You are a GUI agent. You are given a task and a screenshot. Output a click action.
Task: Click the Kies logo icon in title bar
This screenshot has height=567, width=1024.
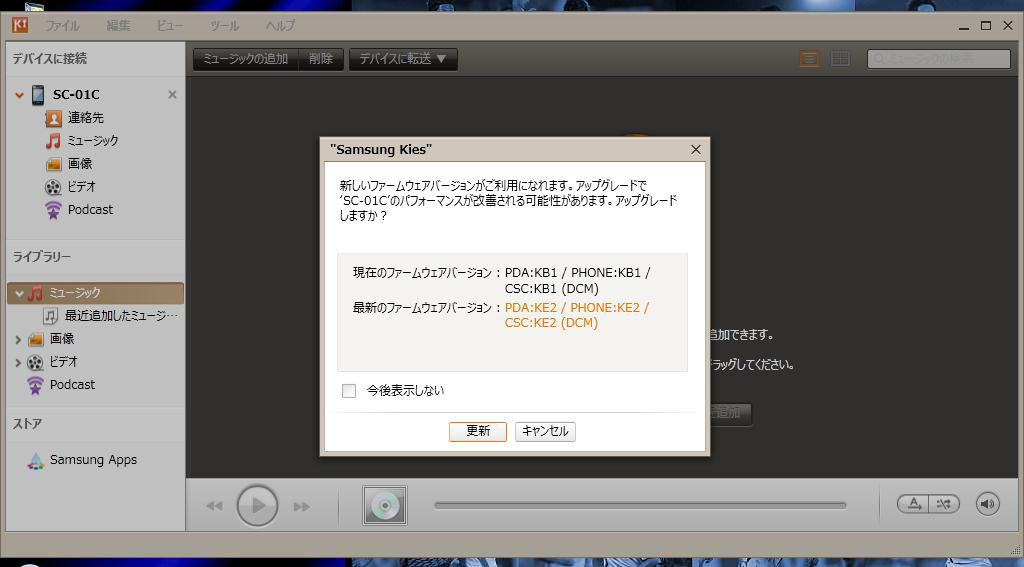pos(20,25)
